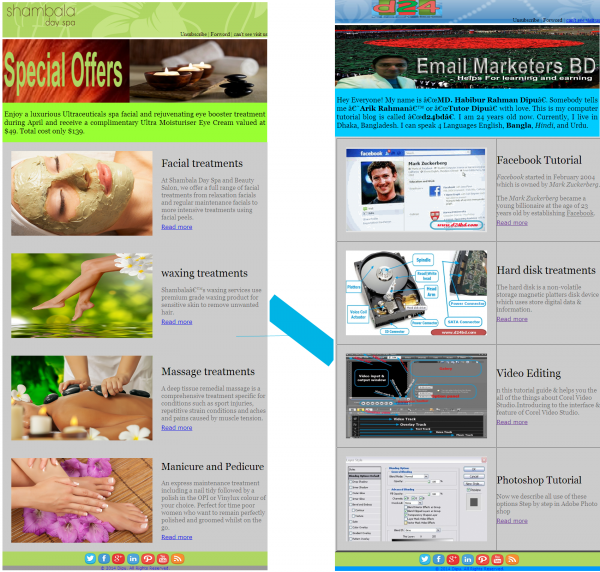Click the "Facebook Tutorial" heading
Viewport: 600px width, 572px height.
pos(539,160)
